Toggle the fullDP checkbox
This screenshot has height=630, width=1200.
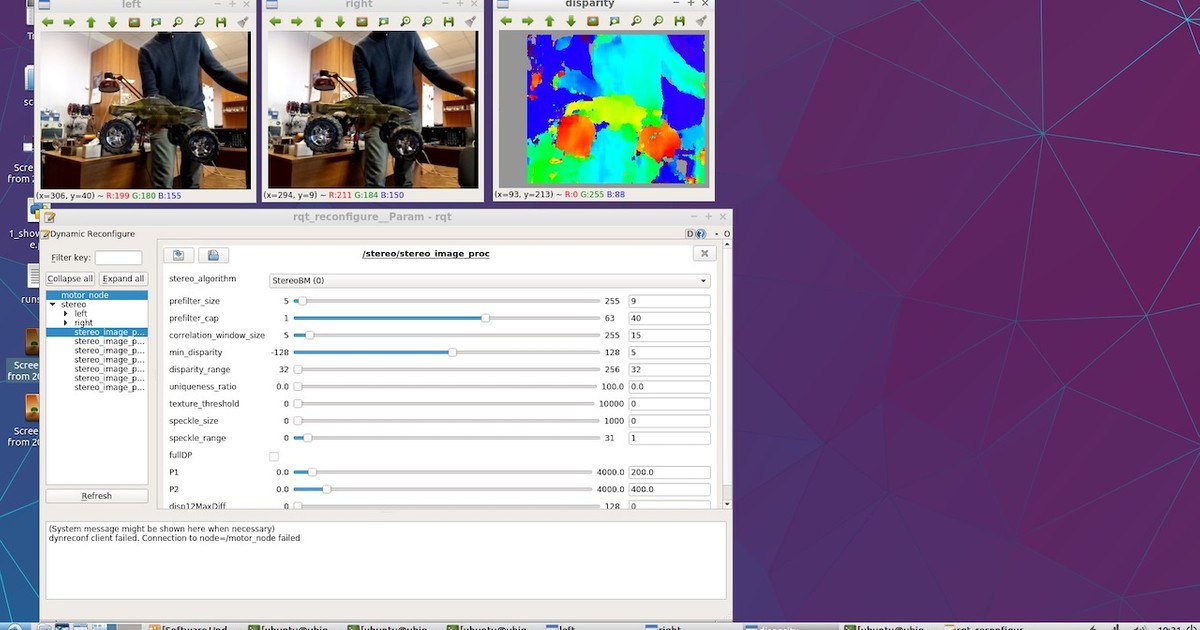click(x=274, y=456)
